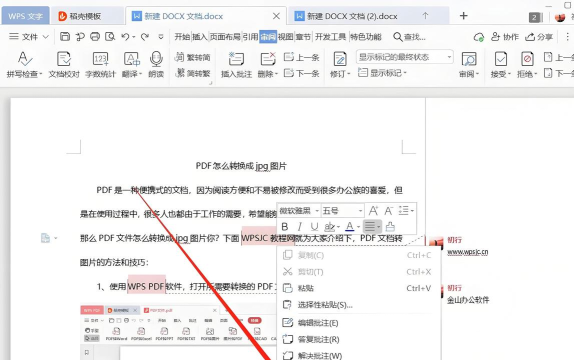Expand the 文件 menu arrow
The width and height of the screenshot is (574, 360).
tap(46, 37)
